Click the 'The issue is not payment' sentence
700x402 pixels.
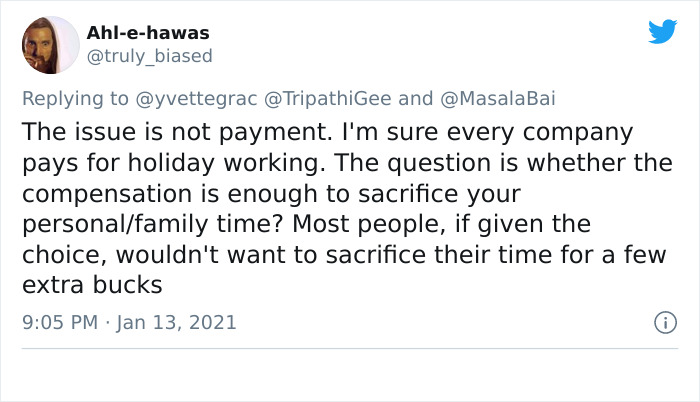pyautogui.click(x=177, y=132)
